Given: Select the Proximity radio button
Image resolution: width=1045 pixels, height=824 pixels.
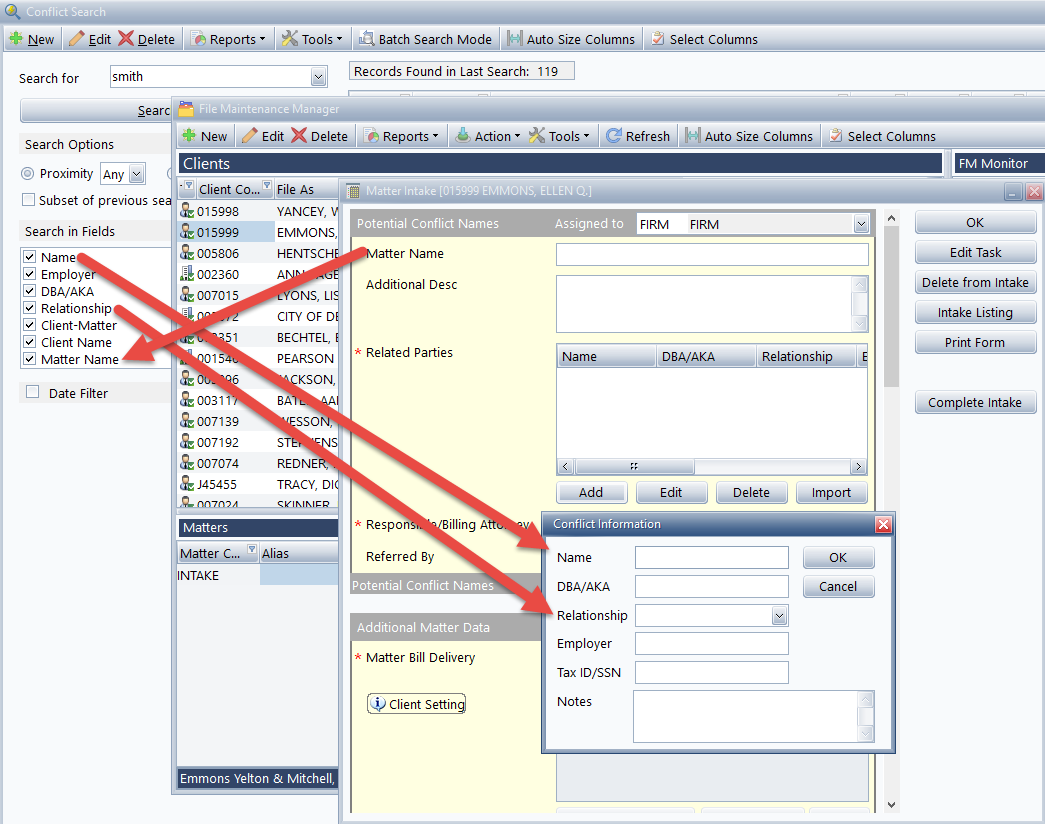Looking at the screenshot, I should coord(28,174).
